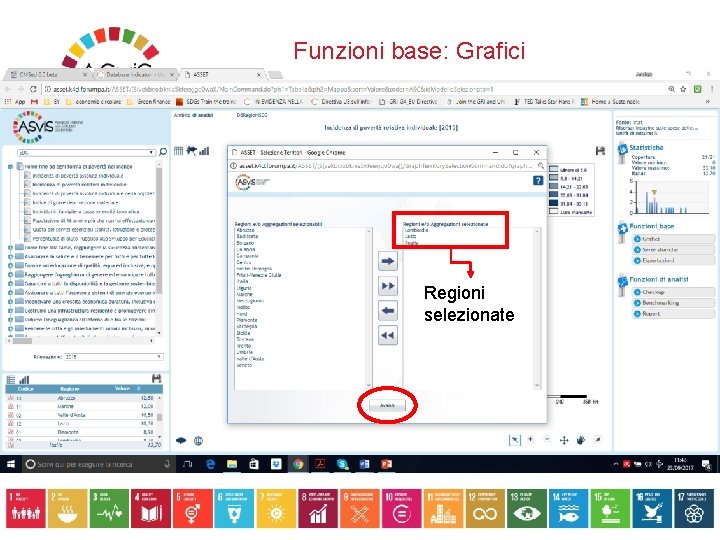Expand 'Incentivare una crescita economica' folder
Viewport: 720px width, 540px height.
click(x=10, y=302)
